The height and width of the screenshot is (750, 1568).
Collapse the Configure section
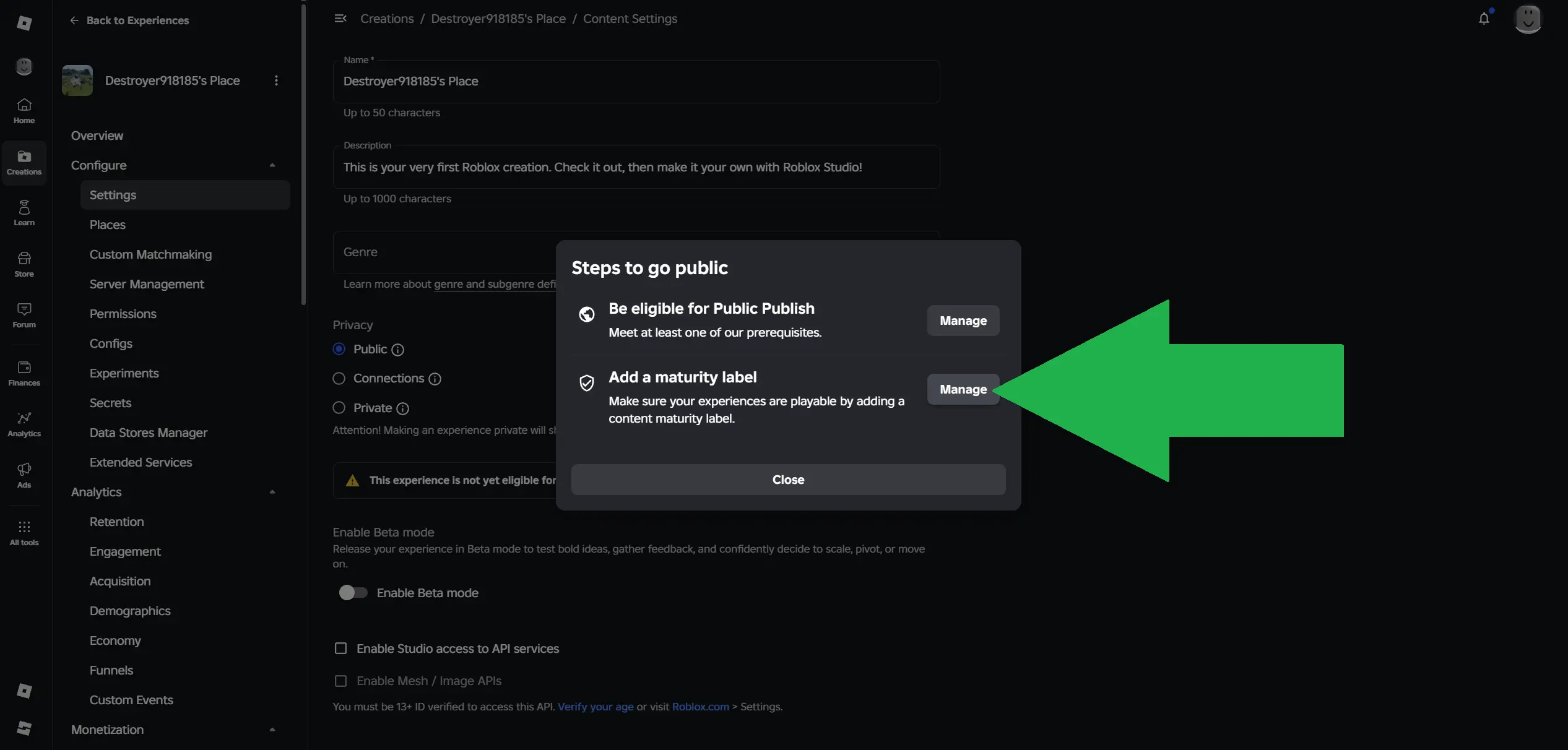point(272,165)
